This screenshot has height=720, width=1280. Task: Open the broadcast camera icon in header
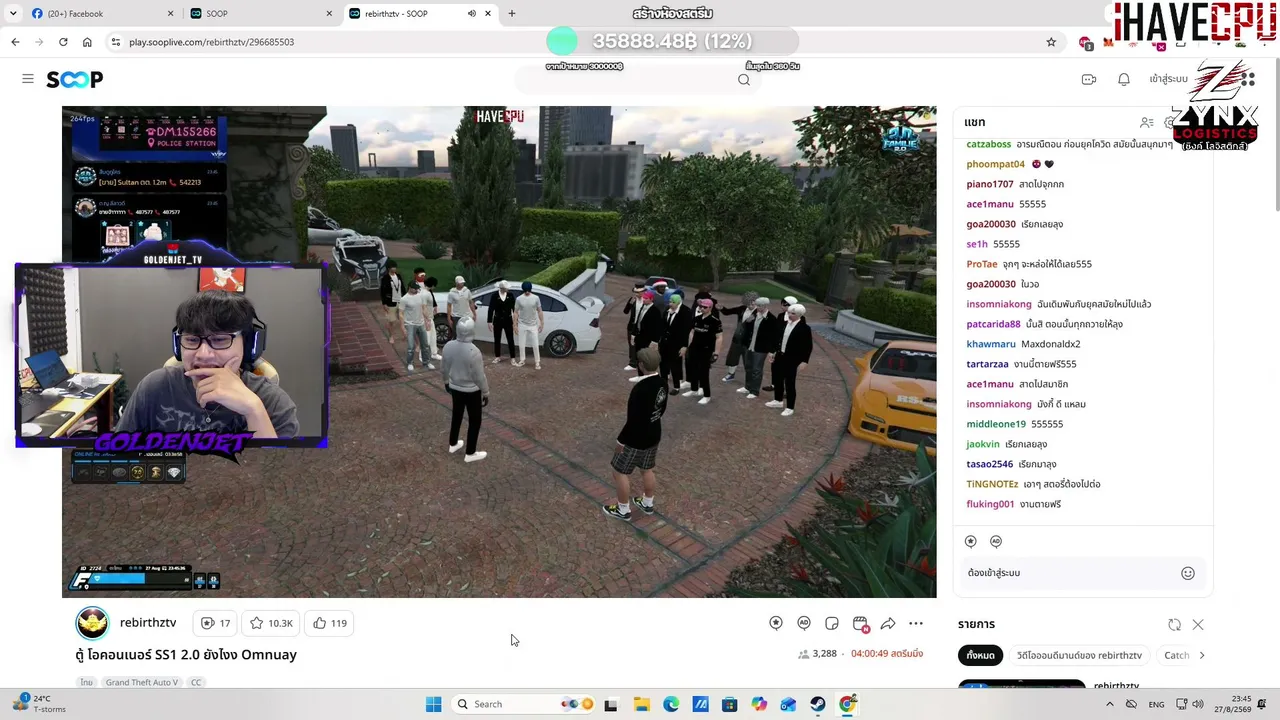(x=1089, y=79)
